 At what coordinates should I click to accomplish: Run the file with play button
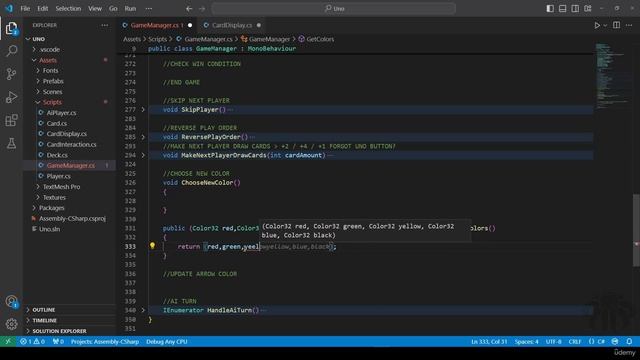tap(597, 25)
